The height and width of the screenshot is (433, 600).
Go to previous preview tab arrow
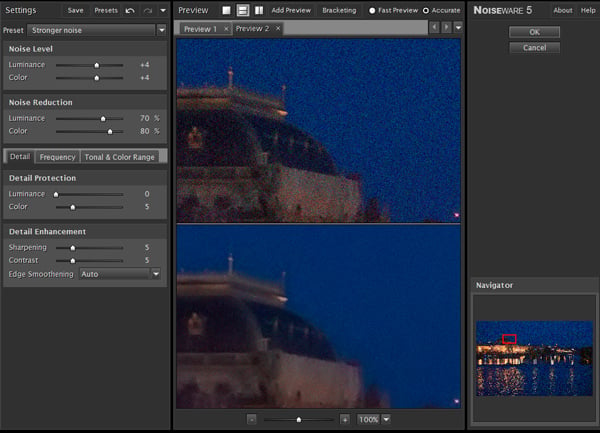click(x=434, y=28)
